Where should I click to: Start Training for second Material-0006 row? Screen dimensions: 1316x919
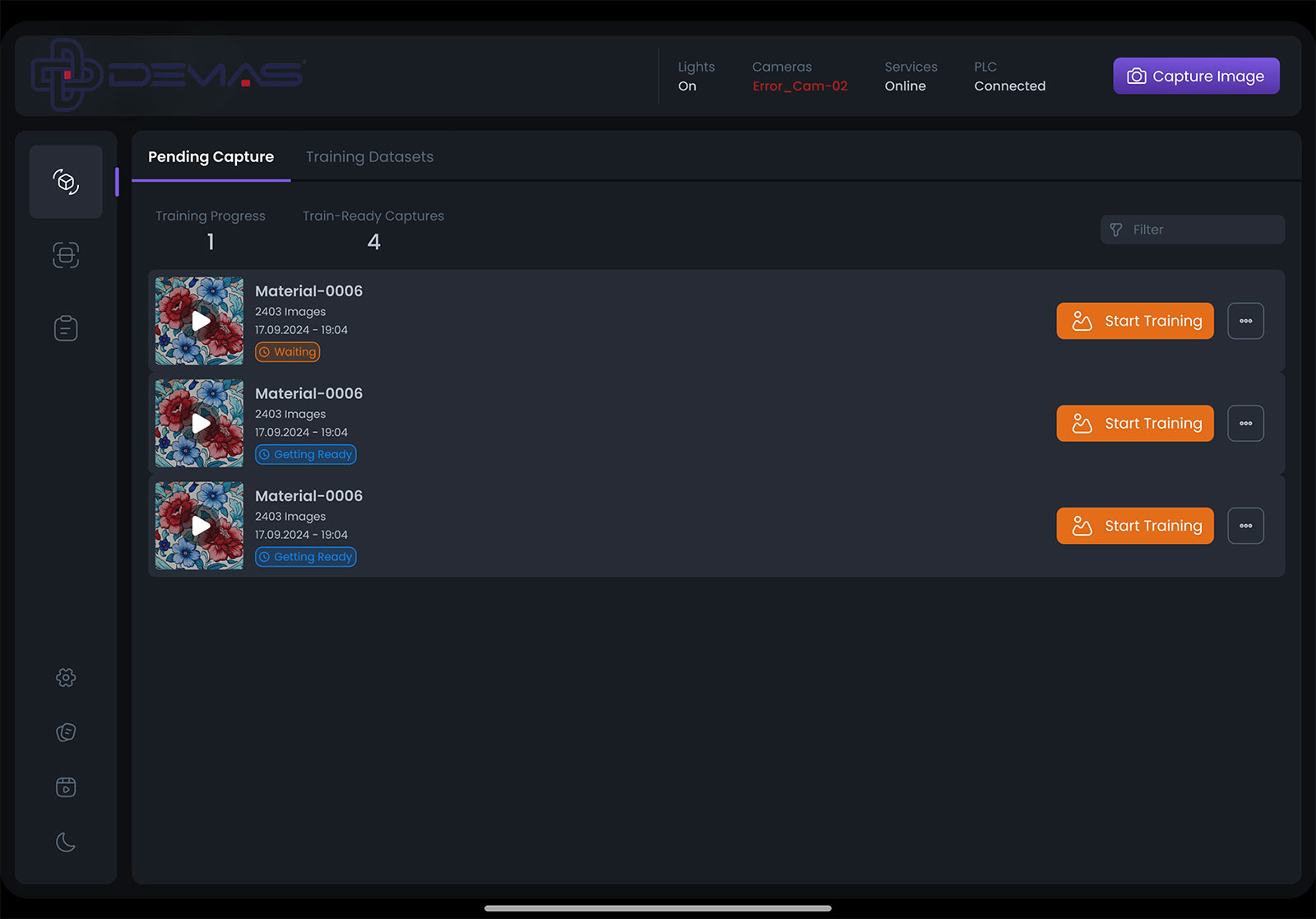pos(1135,424)
